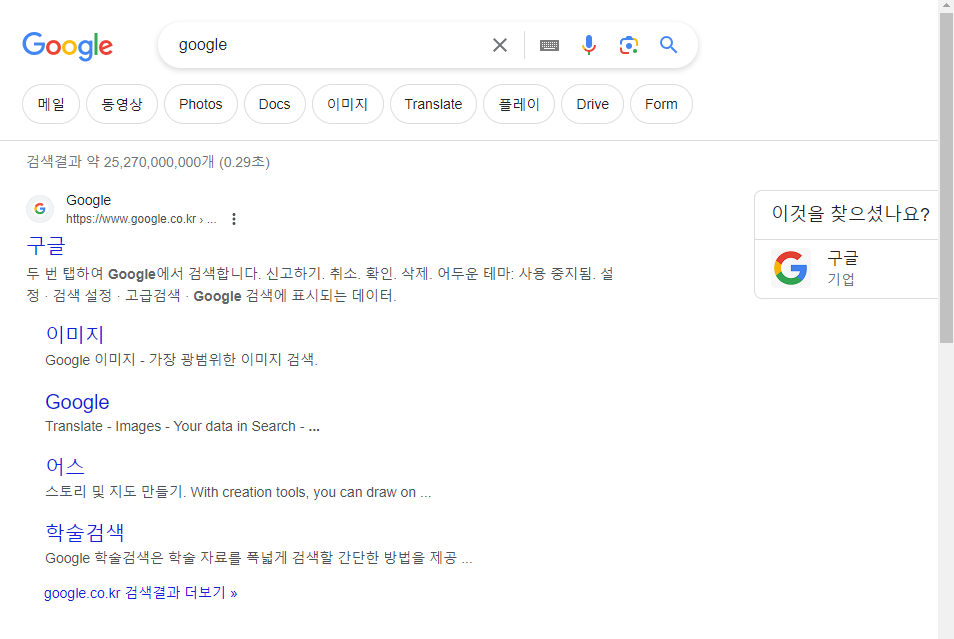954x639 pixels.
Task: Click the https://www.google.co.kr URL breadcrumb
Action: tap(141, 219)
